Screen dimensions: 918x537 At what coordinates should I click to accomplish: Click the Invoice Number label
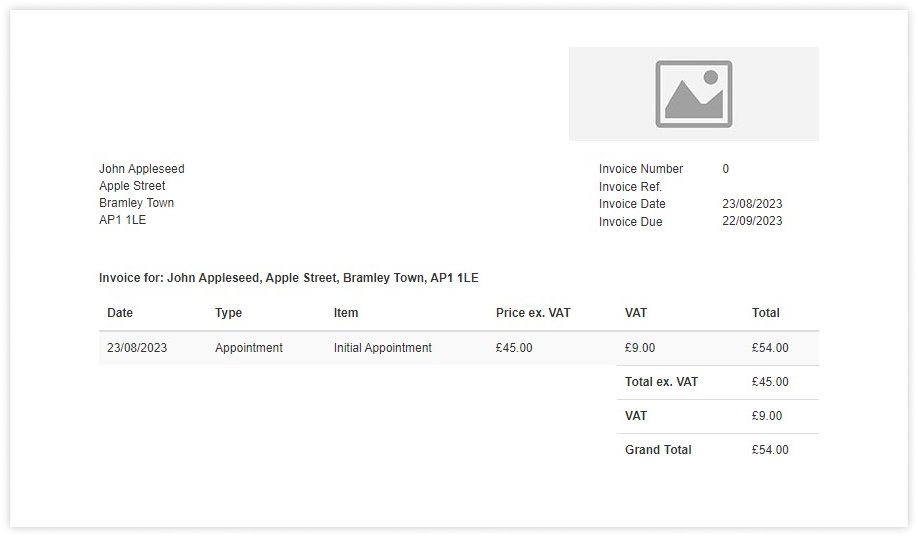point(641,169)
